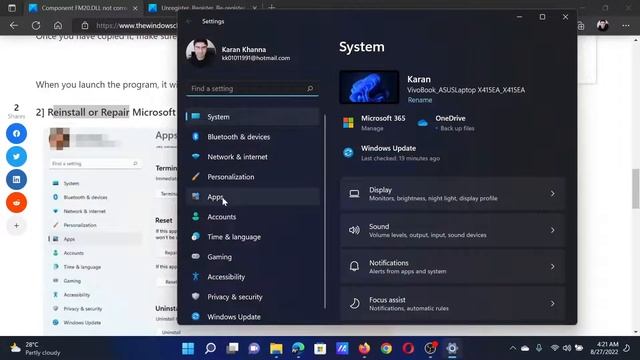This screenshot has width=640, height=360.
Task: Expand the Display settings chevron
Action: click(x=552, y=194)
